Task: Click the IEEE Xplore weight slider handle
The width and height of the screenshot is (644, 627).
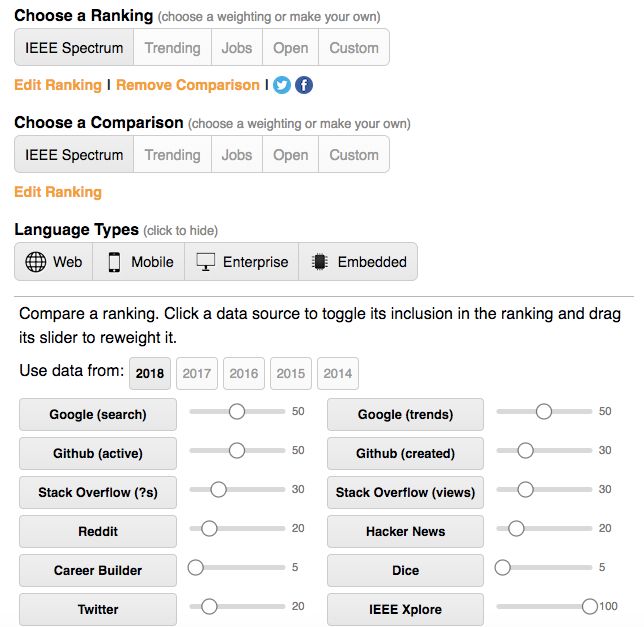Action: click(590, 606)
